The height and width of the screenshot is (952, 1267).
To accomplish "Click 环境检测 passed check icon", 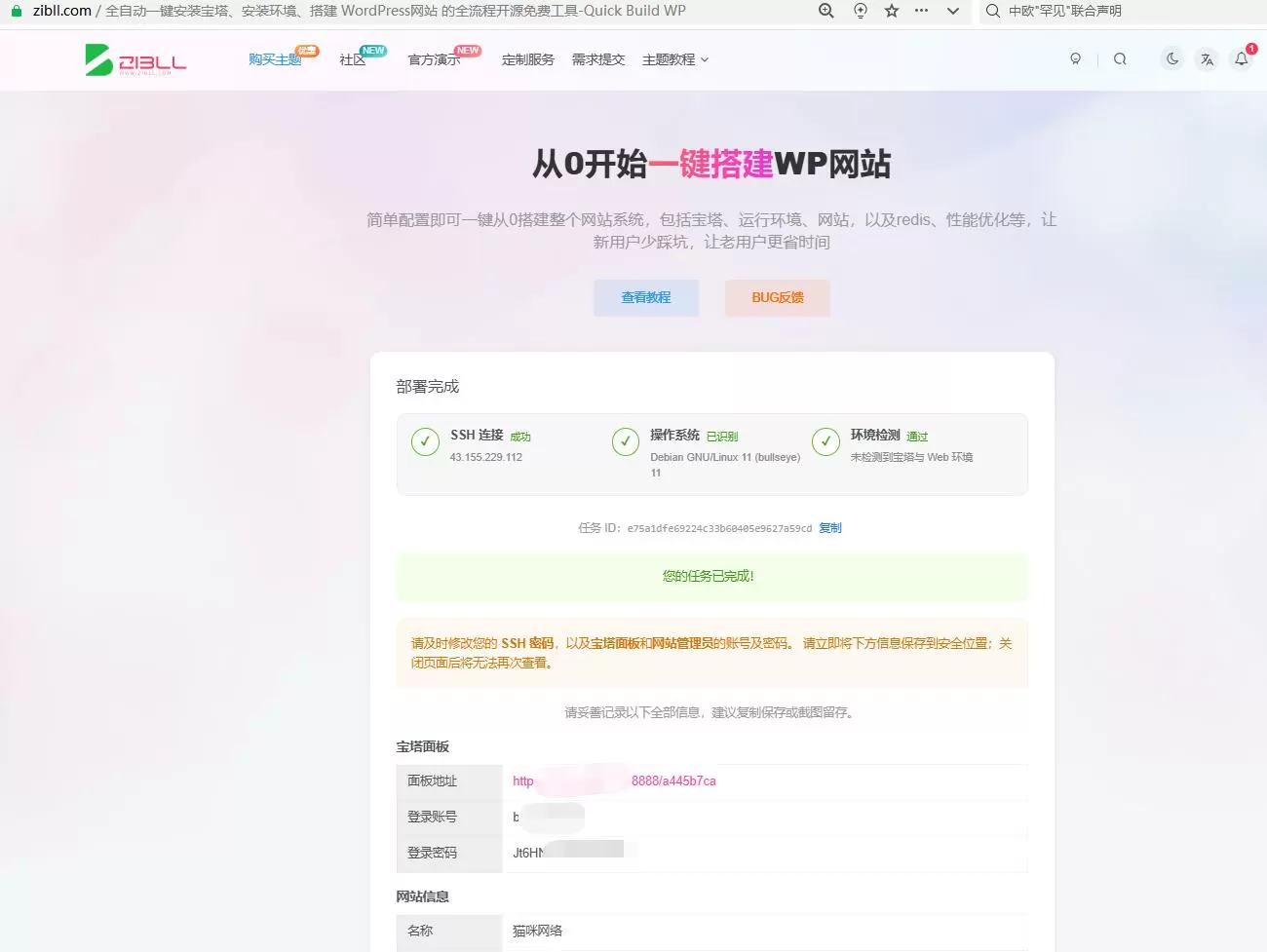I will point(825,442).
